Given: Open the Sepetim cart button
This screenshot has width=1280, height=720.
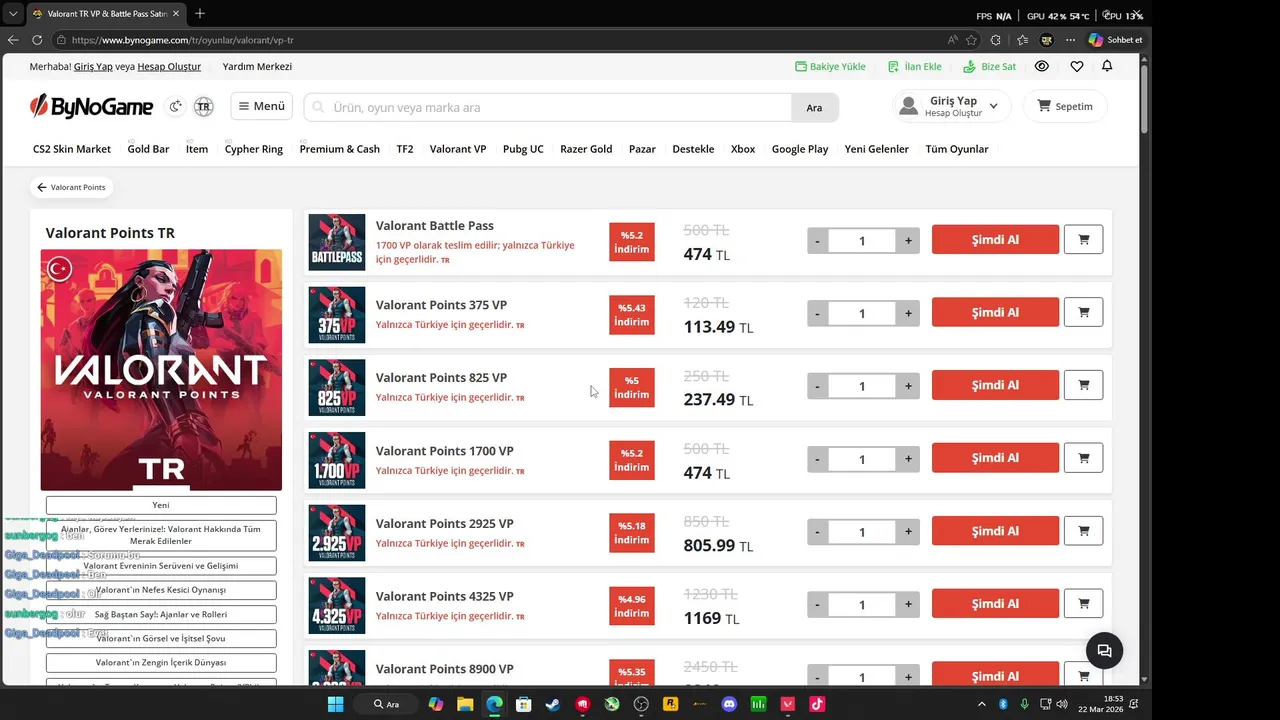Looking at the screenshot, I should point(1065,106).
